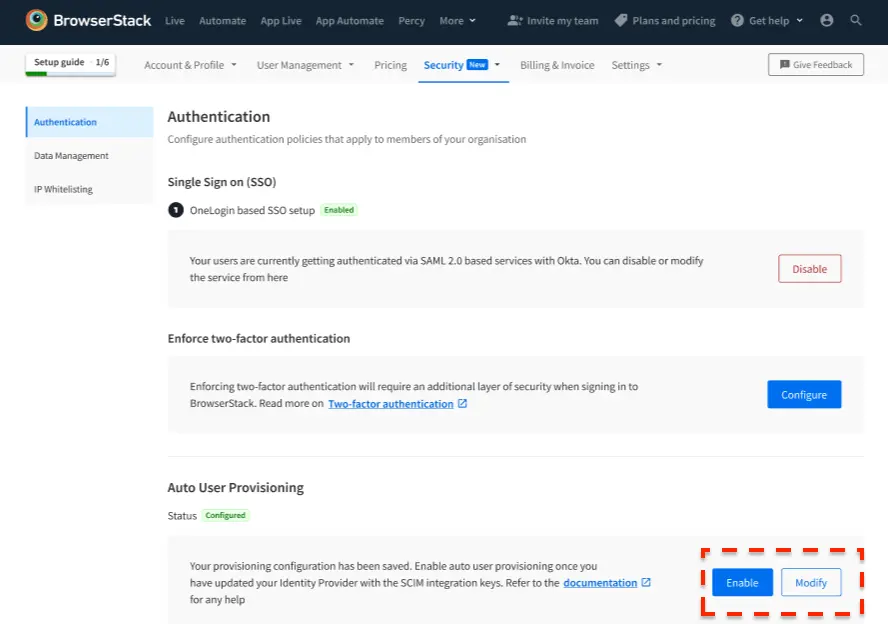The width and height of the screenshot is (888, 624).
Task: Enable auto user provisioning
Action: pyautogui.click(x=742, y=582)
